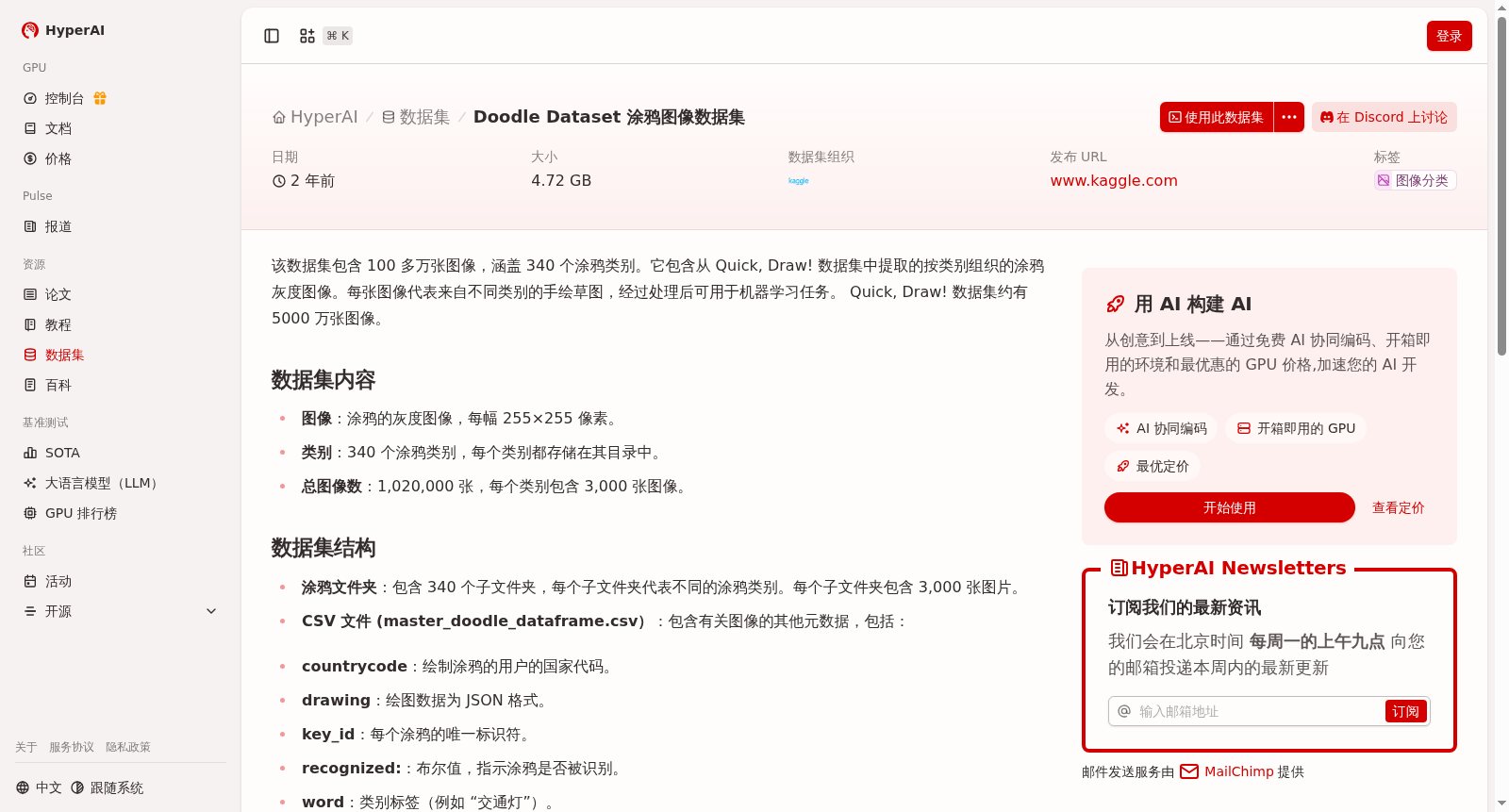This screenshot has height=812, width=1509.
Task: Go to HyperAI home breadcrumb
Action: (315, 117)
